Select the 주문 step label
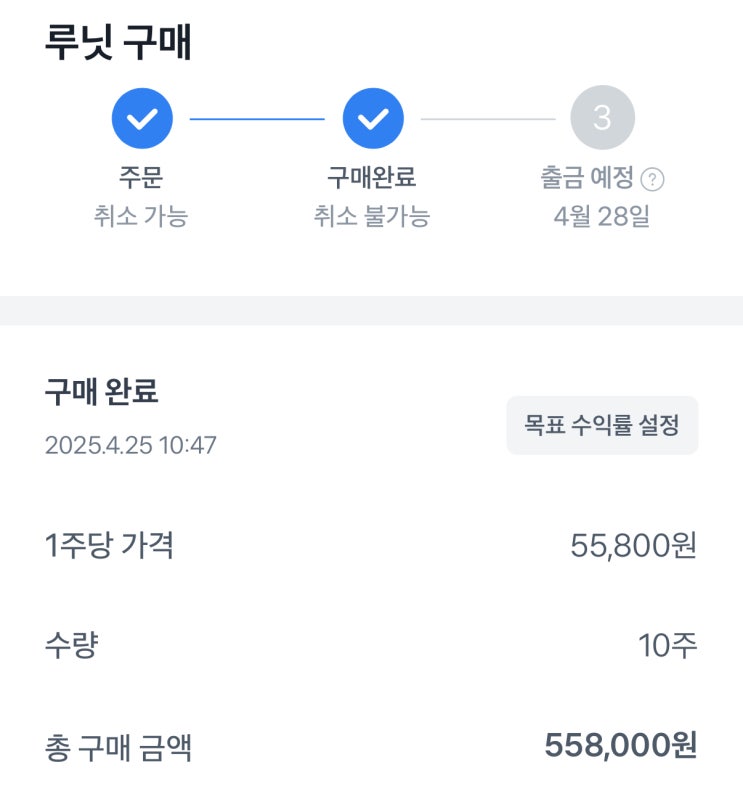 coord(141,178)
